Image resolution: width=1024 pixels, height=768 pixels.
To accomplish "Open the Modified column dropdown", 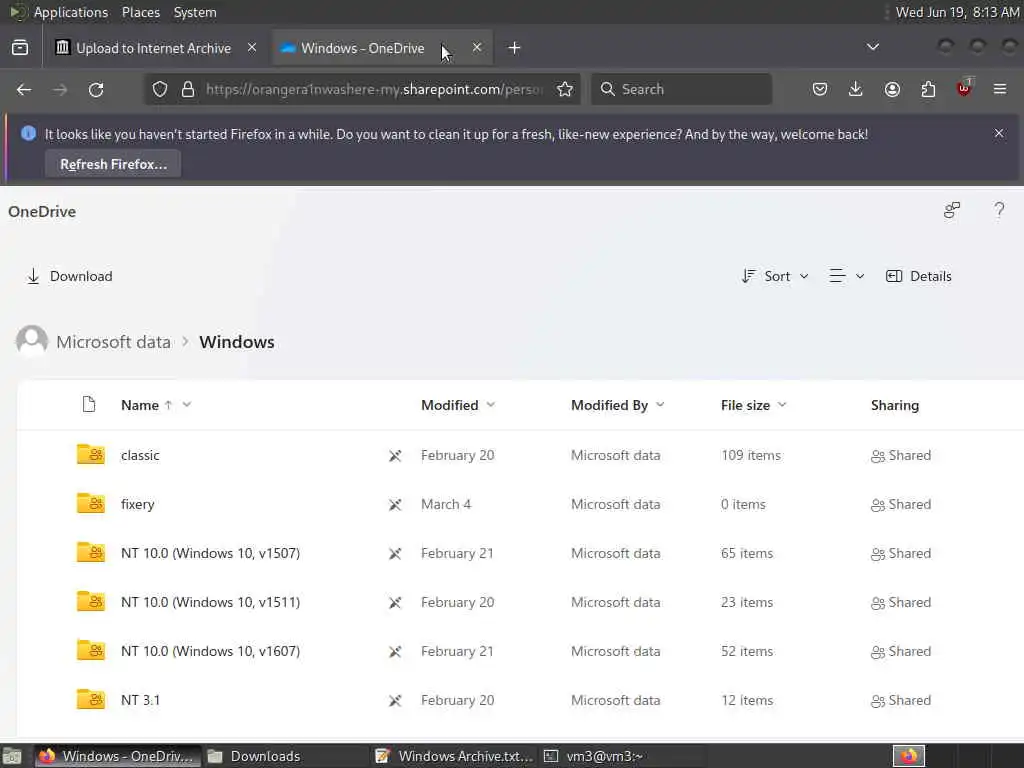I will tap(491, 405).
